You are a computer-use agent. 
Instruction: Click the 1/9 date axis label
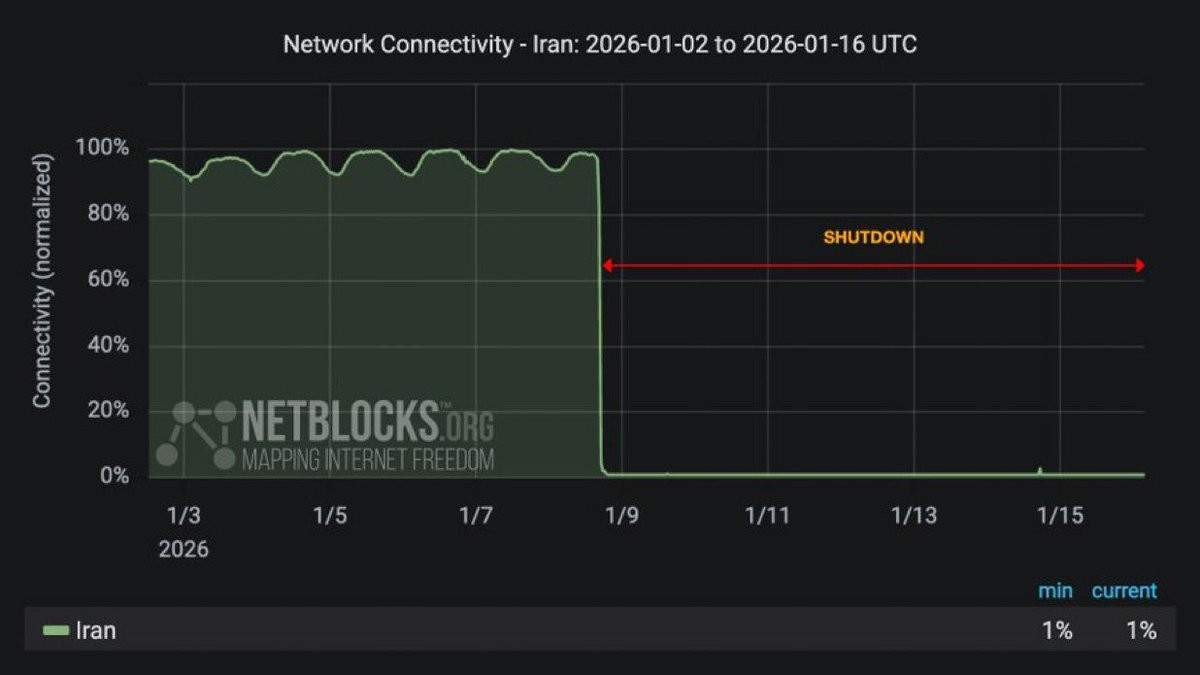coord(622,516)
